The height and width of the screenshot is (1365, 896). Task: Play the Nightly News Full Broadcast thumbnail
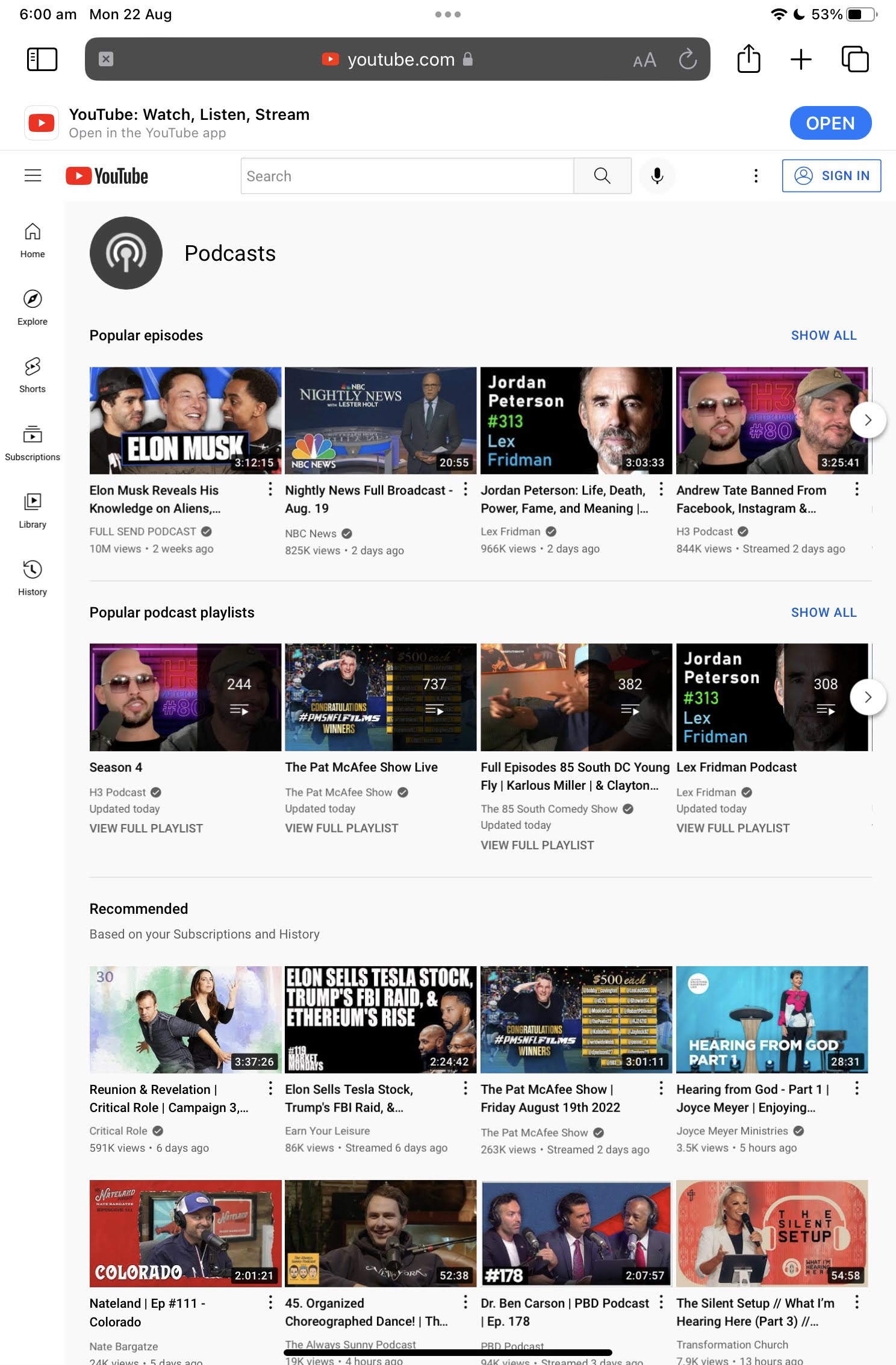coord(381,420)
